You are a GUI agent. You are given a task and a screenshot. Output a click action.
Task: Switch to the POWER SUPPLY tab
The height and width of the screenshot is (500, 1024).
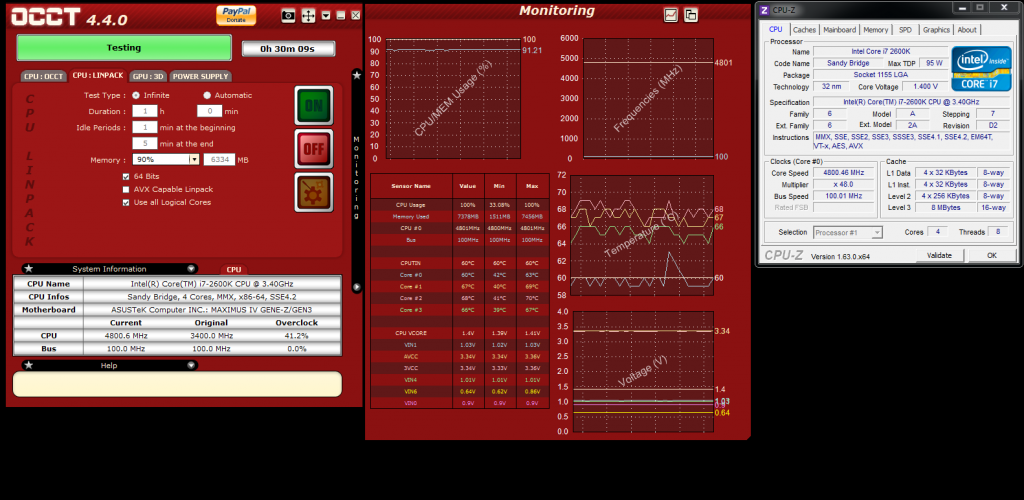tap(200, 76)
